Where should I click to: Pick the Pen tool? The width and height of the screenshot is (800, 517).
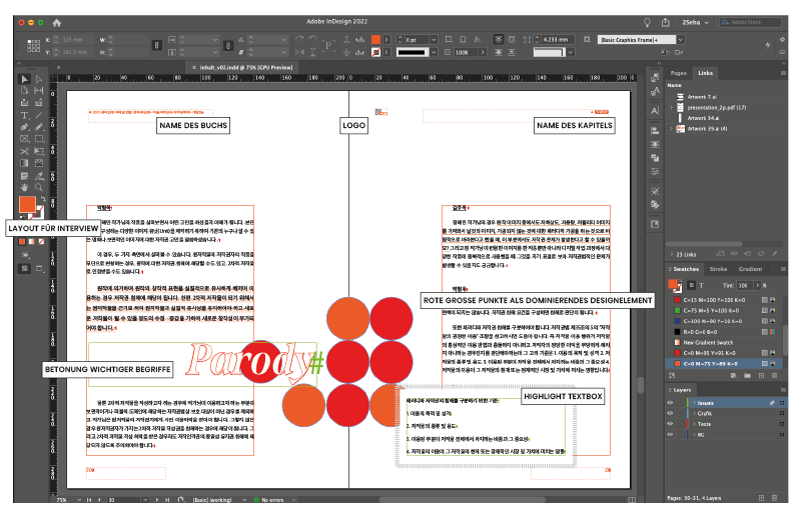[x=25, y=127]
